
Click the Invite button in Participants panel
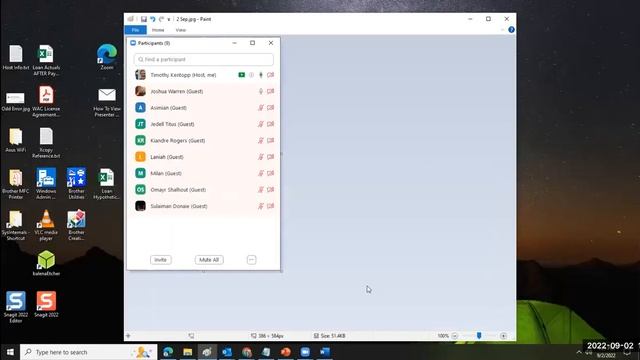(x=160, y=260)
